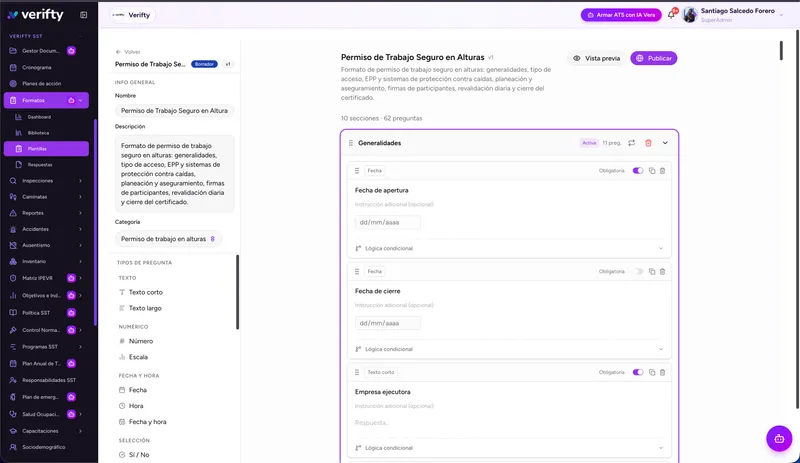Click the notifications bell icon
The image size is (800, 463).
click(671, 15)
